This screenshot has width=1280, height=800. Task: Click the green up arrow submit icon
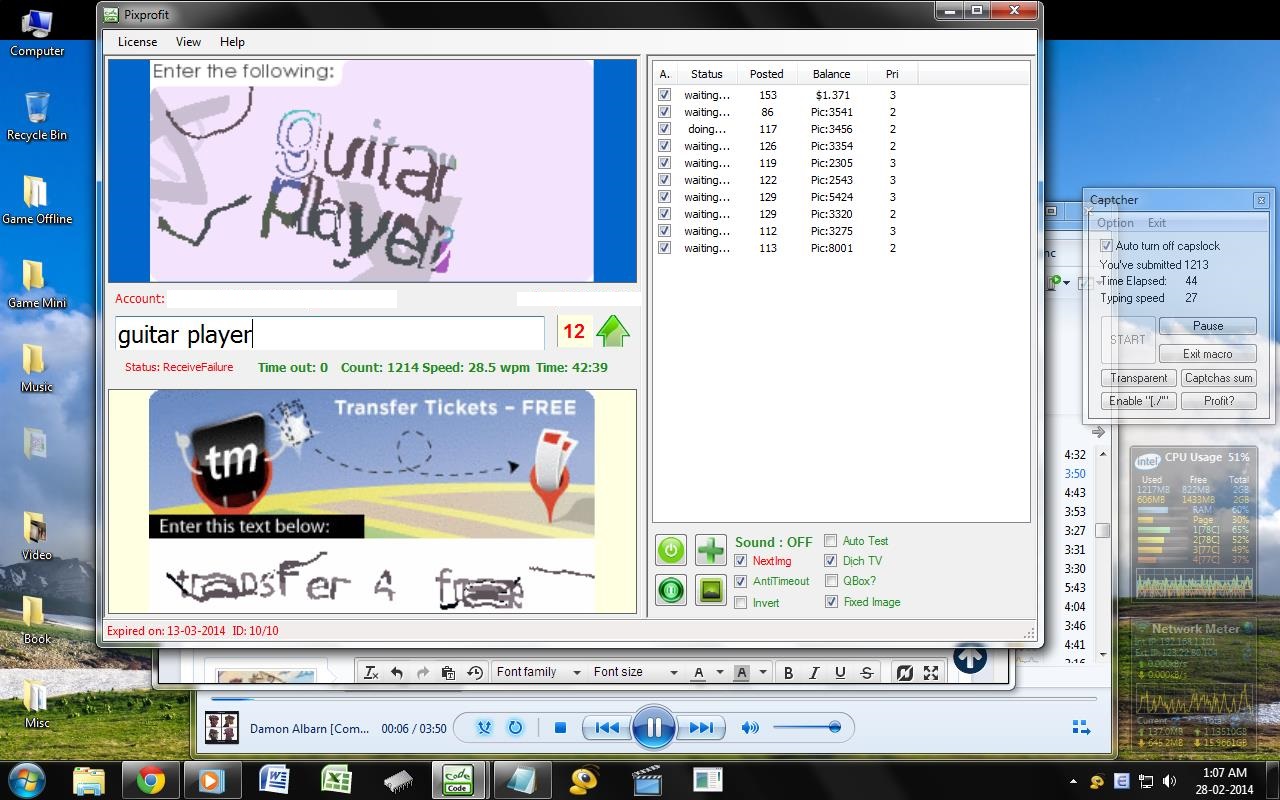[612, 332]
